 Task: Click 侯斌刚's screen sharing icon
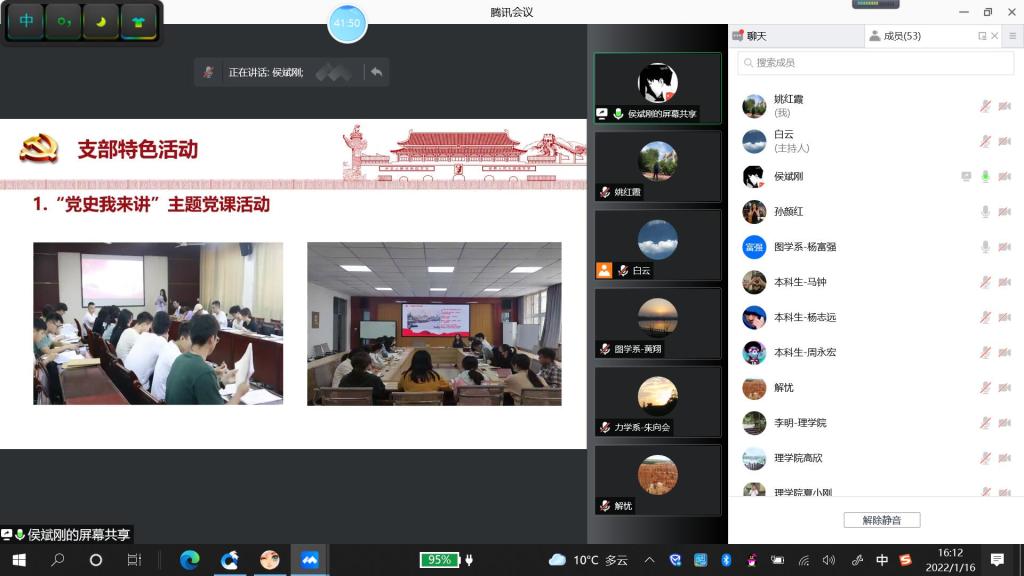point(966,177)
